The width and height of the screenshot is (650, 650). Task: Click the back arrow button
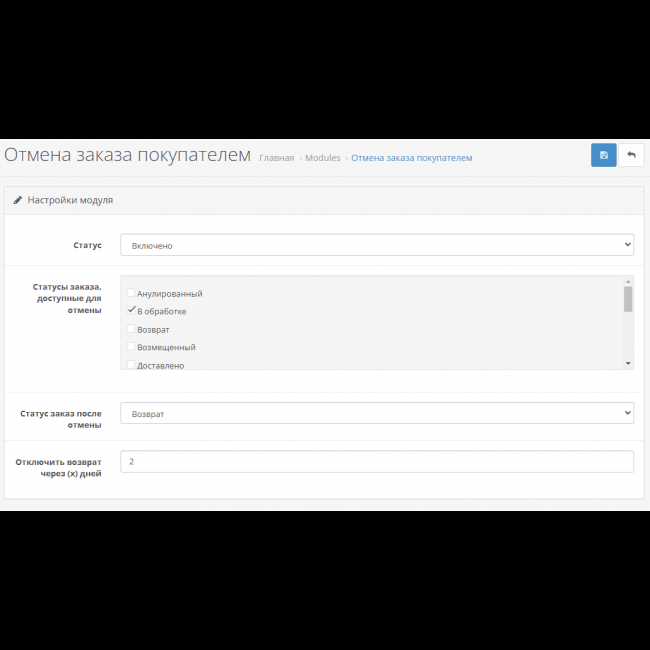coord(631,155)
